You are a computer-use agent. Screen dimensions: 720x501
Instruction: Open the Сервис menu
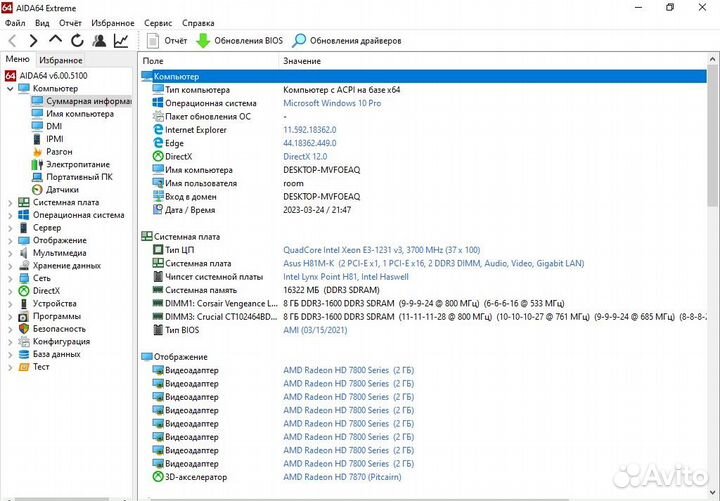click(x=158, y=23)
